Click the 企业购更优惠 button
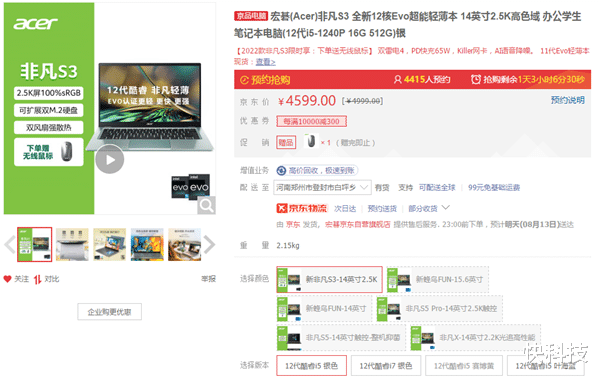600x378 pixels. pyautogui.click(x=109, y=312)
